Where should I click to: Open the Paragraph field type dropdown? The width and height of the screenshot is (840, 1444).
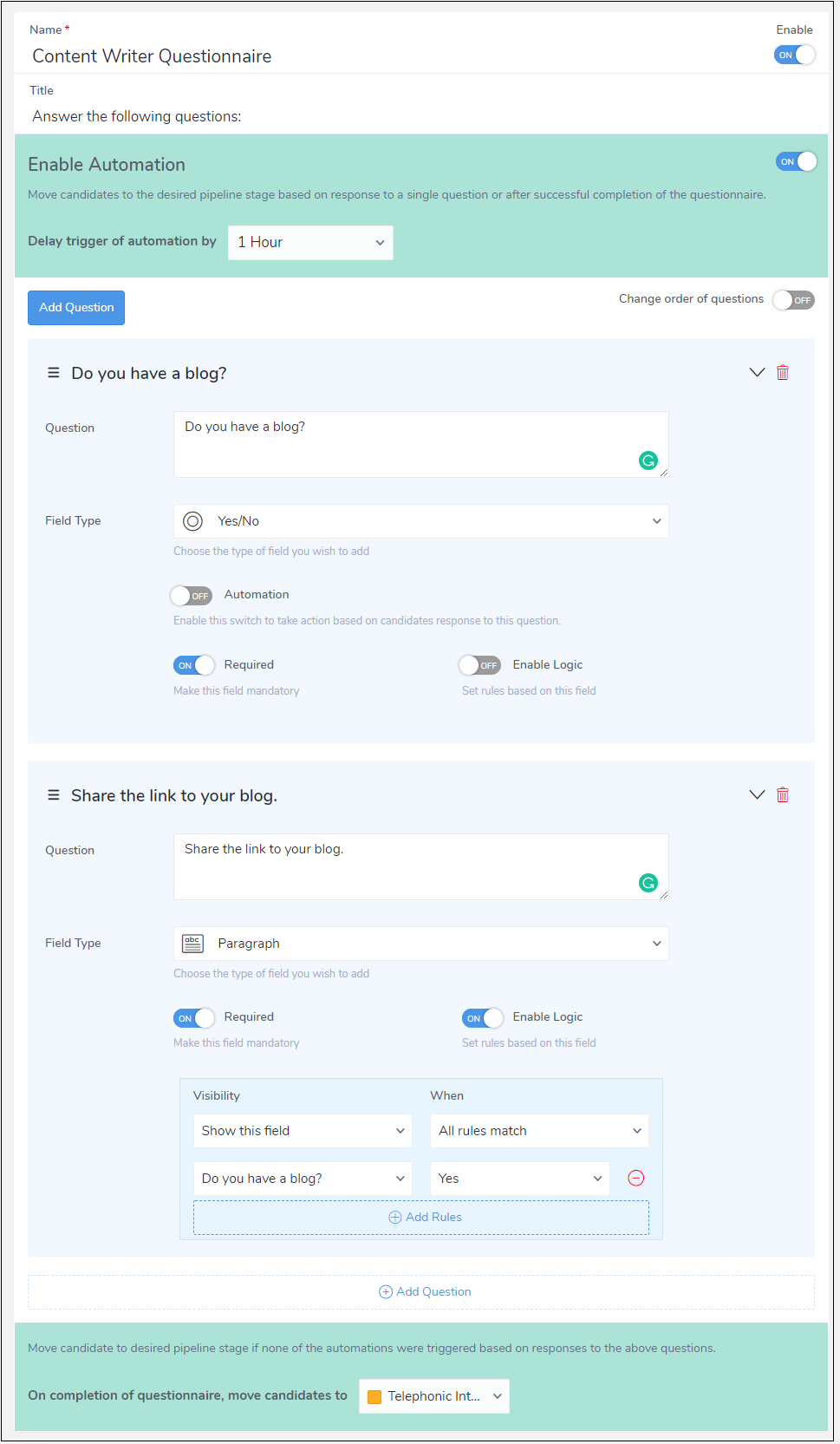pyautogui.click(x=420, y=944)
